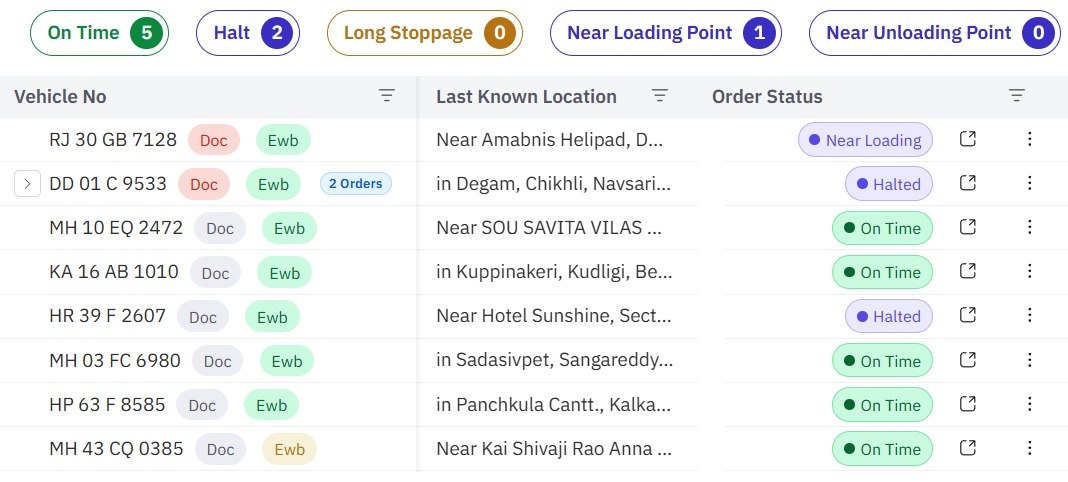Click the Ewb badge for RJ 30 GB 7128
1068x482 pixels.
(283, 140)
